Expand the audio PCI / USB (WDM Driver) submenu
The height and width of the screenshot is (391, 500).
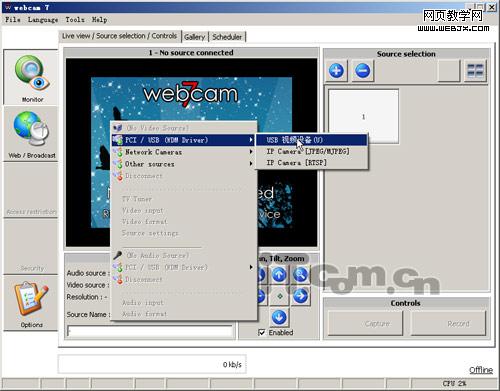click(183, 267)
